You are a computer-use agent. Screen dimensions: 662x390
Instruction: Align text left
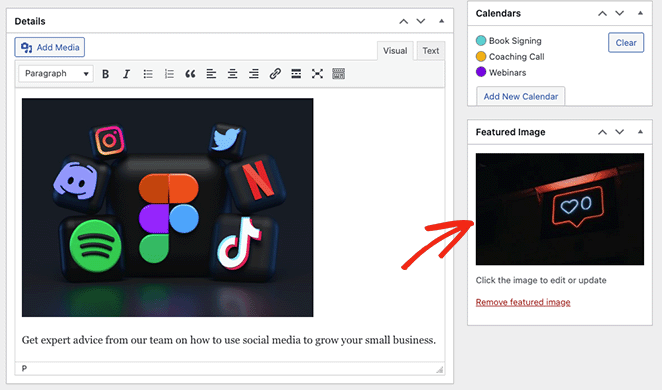211,74
